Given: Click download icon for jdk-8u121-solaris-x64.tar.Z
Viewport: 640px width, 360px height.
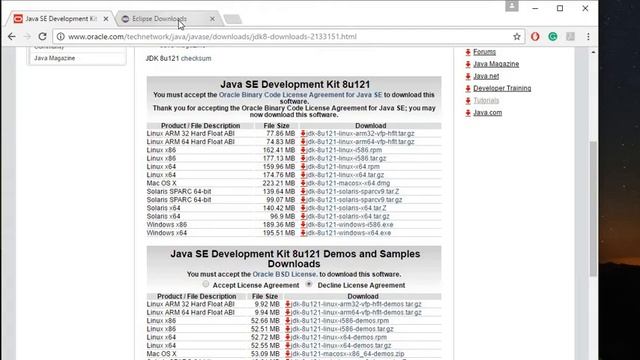Looking at the screenshot, I should (303, 208).
